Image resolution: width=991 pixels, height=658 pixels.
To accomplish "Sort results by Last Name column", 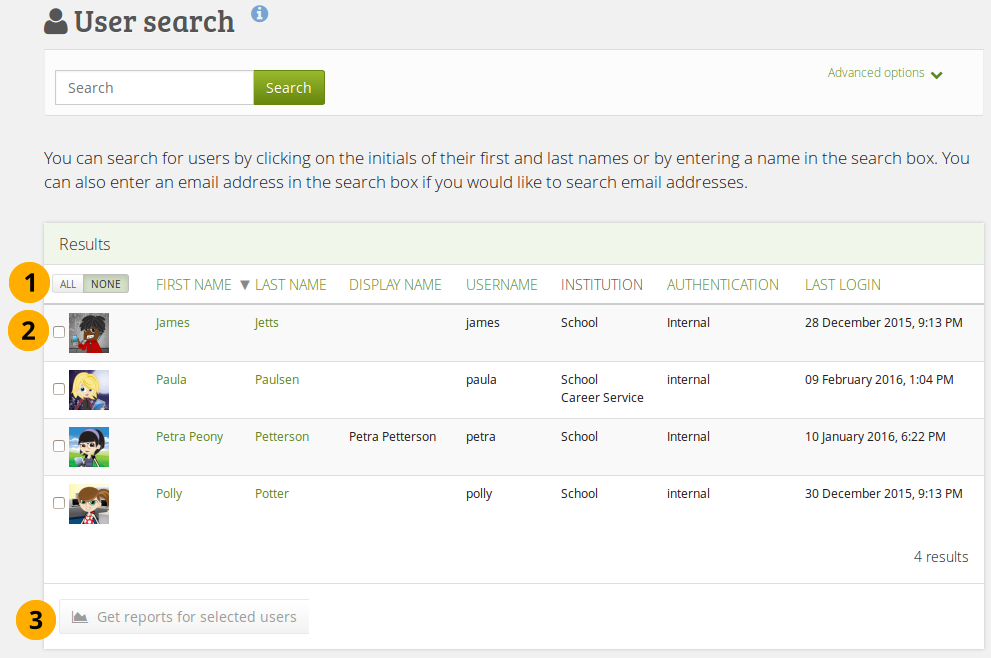I will (x=290, y=285).
